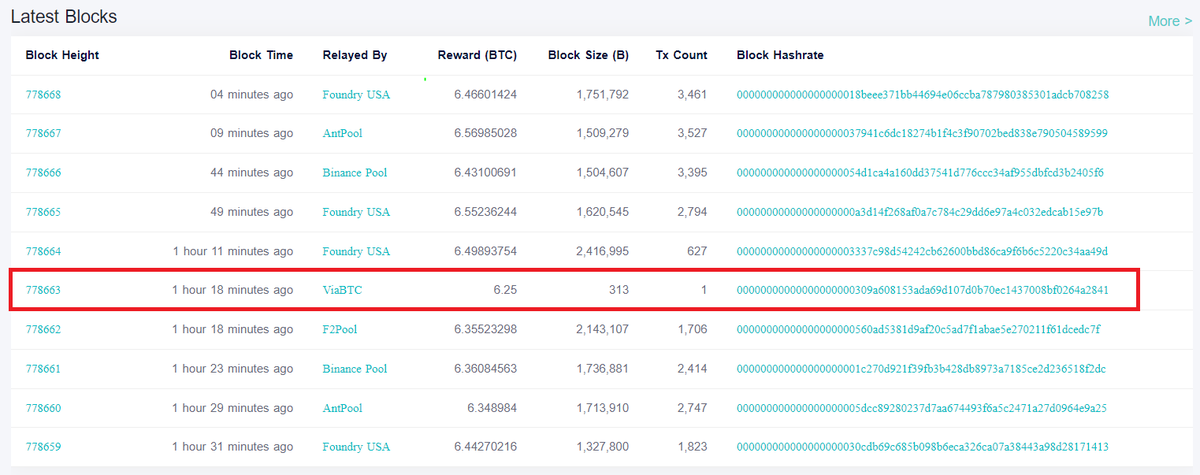This screenshot has height=475, width=1200.
Task: Click Binance Pool relayer for block 778661
Action: 355,369
